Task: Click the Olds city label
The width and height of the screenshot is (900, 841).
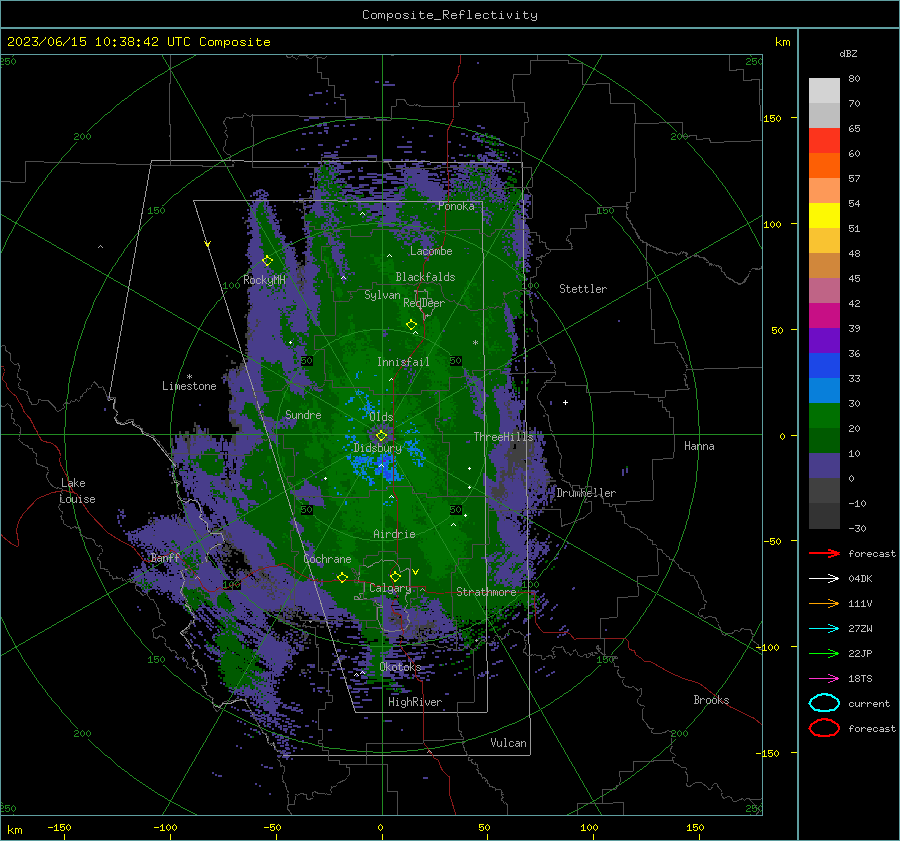Action: pos(381,417)
